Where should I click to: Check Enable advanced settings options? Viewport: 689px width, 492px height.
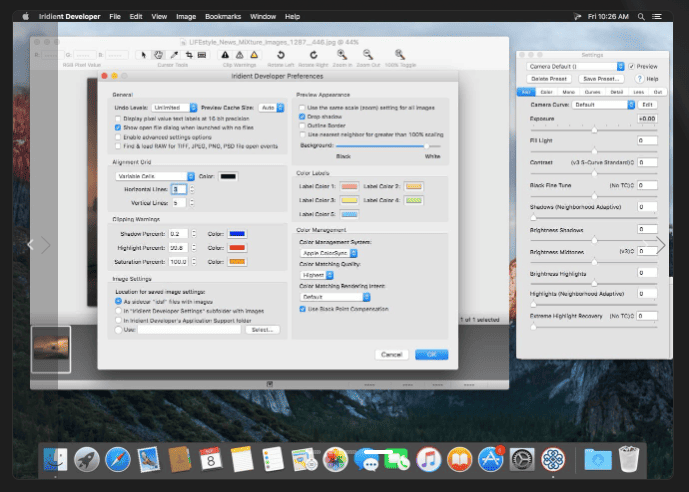point(118,137)
